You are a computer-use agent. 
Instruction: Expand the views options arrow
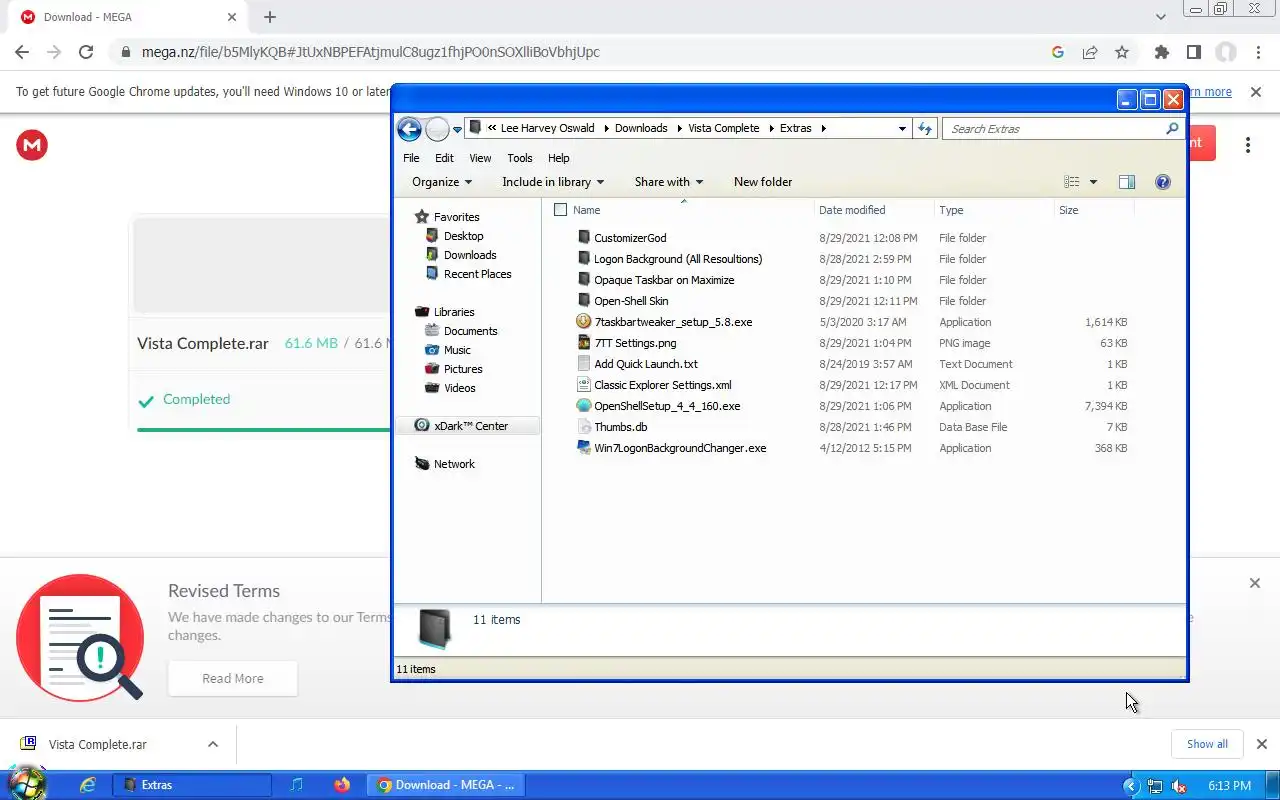1093,182
